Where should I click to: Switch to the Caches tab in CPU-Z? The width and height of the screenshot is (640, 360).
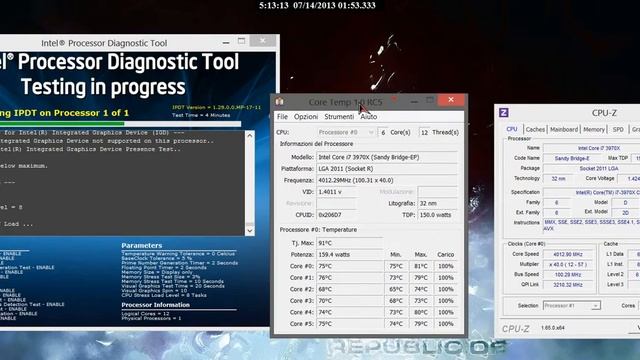[535, 129]
